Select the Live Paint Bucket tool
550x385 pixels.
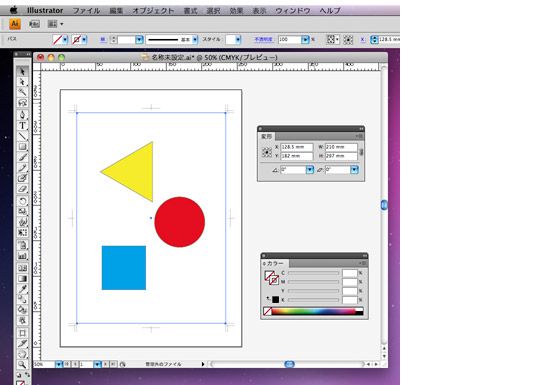pyautogui.click(x=22, y=310)
